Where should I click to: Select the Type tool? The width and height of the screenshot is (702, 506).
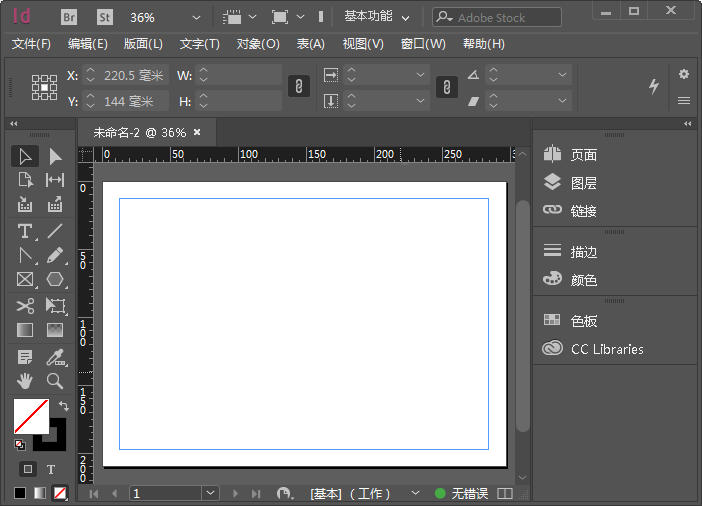point(25,232)
